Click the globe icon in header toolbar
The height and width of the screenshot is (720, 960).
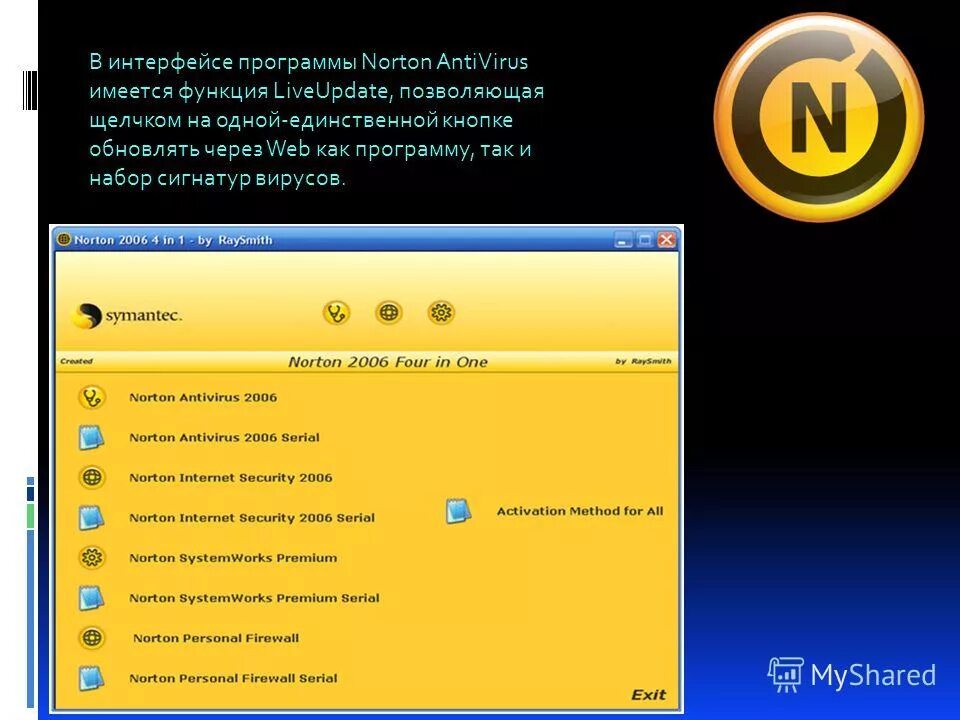tap(388, 313)
